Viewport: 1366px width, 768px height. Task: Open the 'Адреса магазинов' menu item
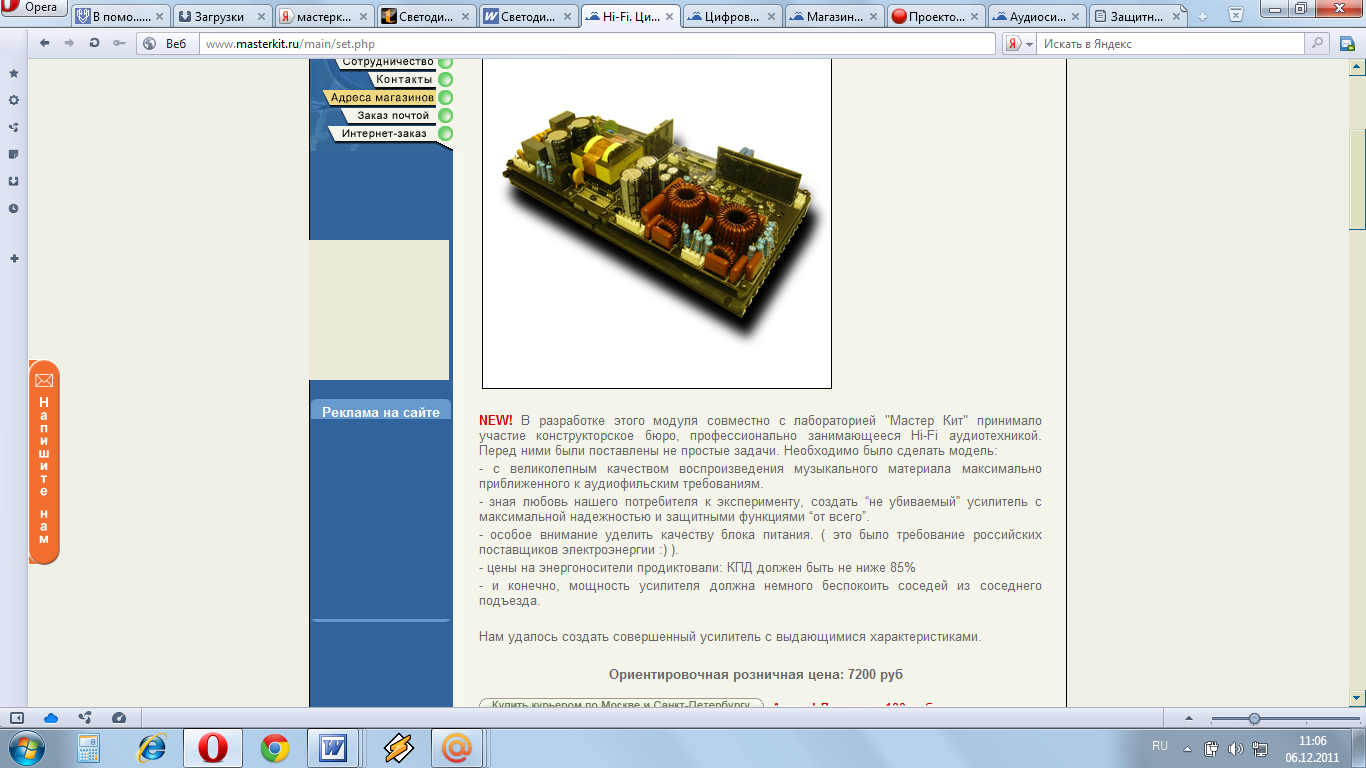pos(381,98)
